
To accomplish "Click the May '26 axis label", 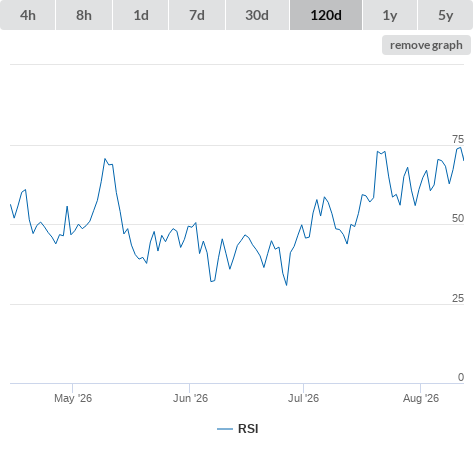I will [x=73, y=398].
